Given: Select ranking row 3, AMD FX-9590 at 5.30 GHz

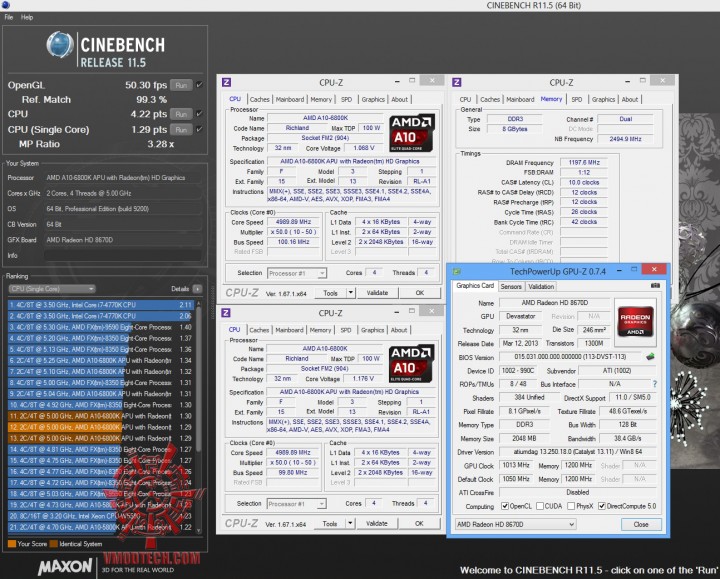Looking at the screenshot, I should (100, 327).
